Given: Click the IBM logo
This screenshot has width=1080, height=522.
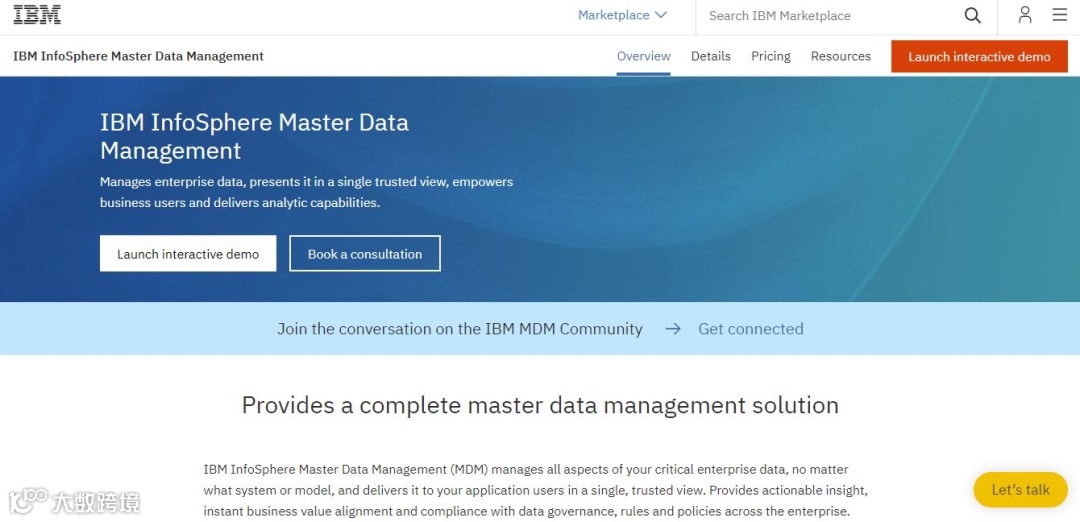Looking at the screenshot, I should coord(37,14).
